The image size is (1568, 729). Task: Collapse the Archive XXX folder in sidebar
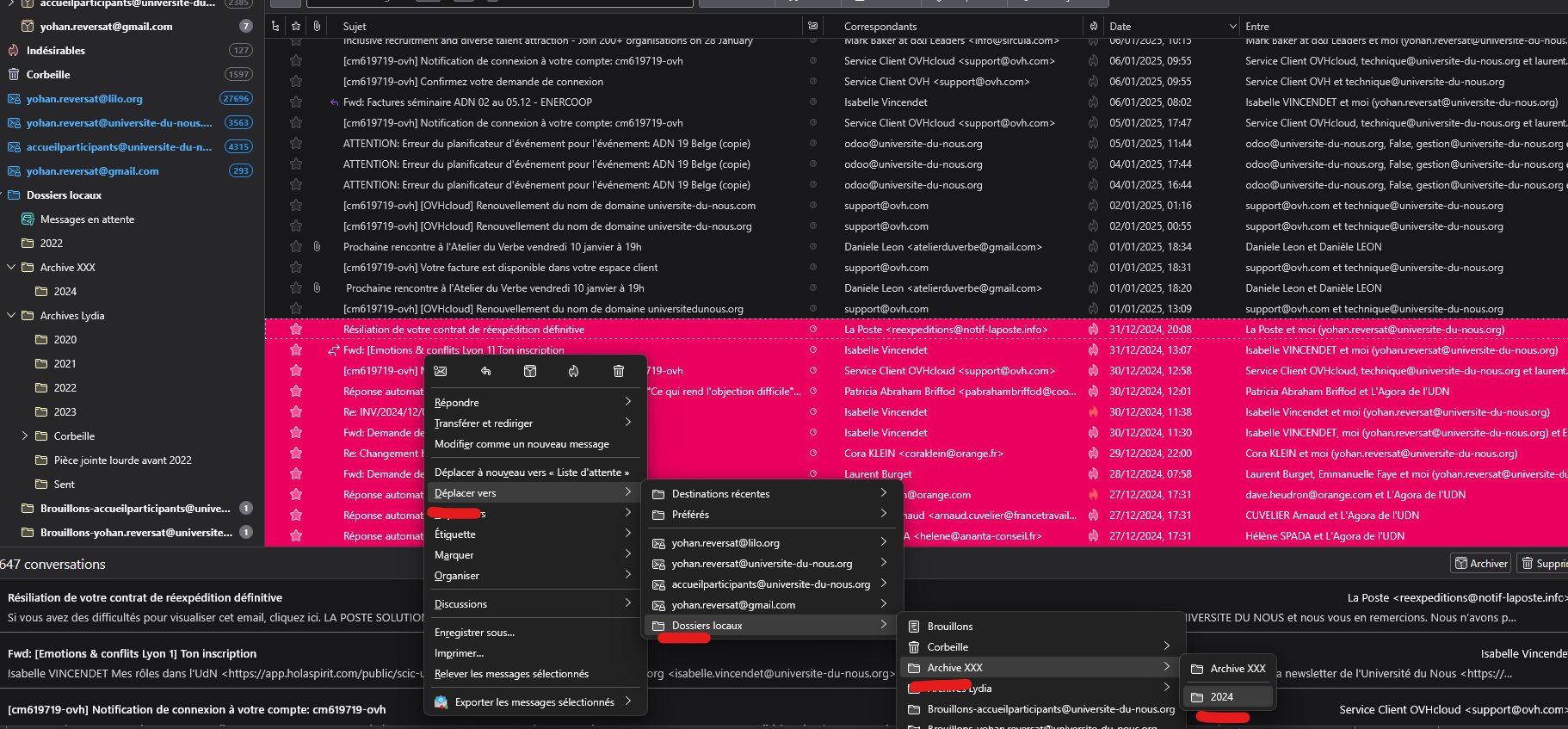coord(12,268)
